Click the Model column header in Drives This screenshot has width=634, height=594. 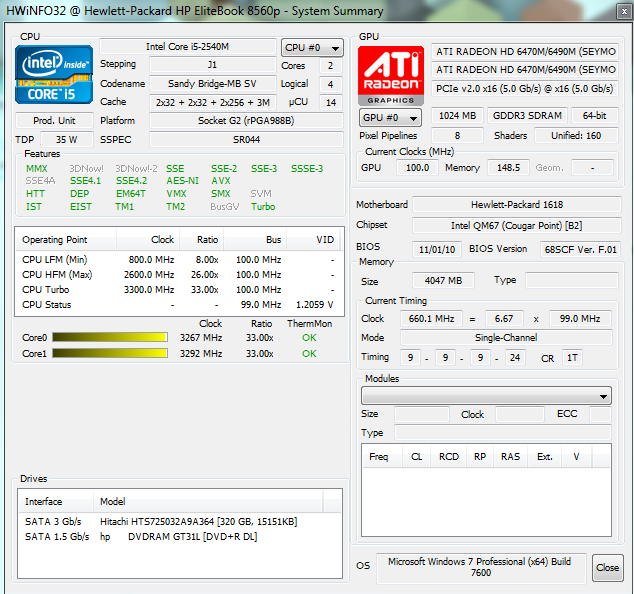pos(208,502)
